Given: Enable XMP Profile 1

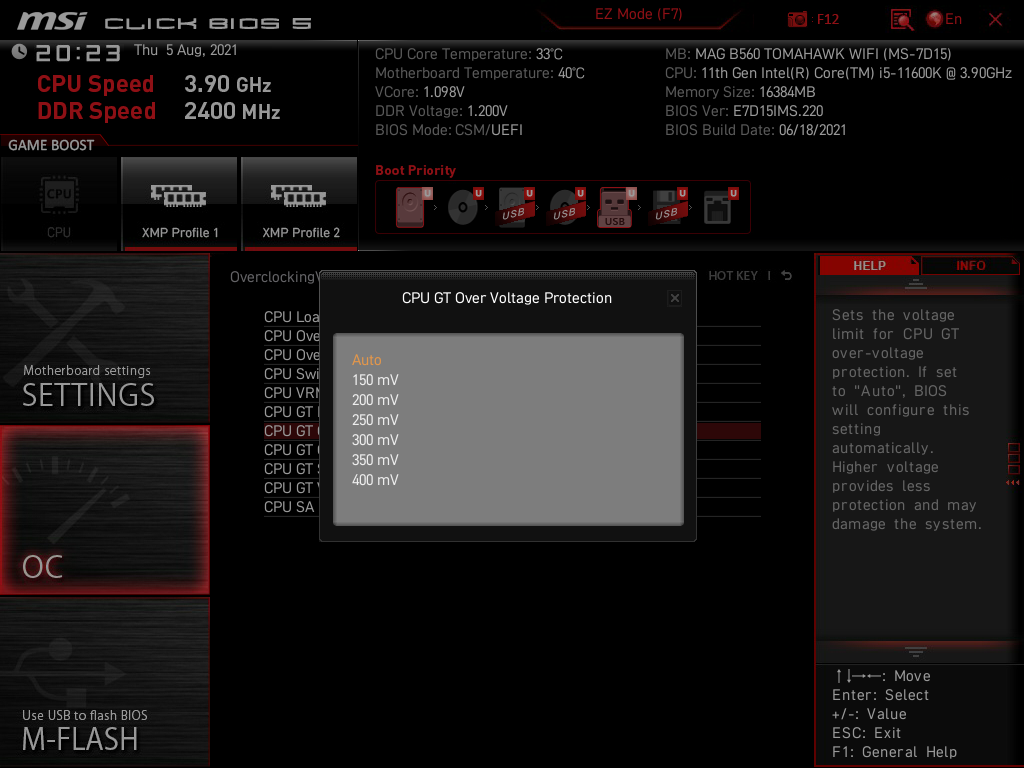Looking at the screenshot, I should (180, 204).
